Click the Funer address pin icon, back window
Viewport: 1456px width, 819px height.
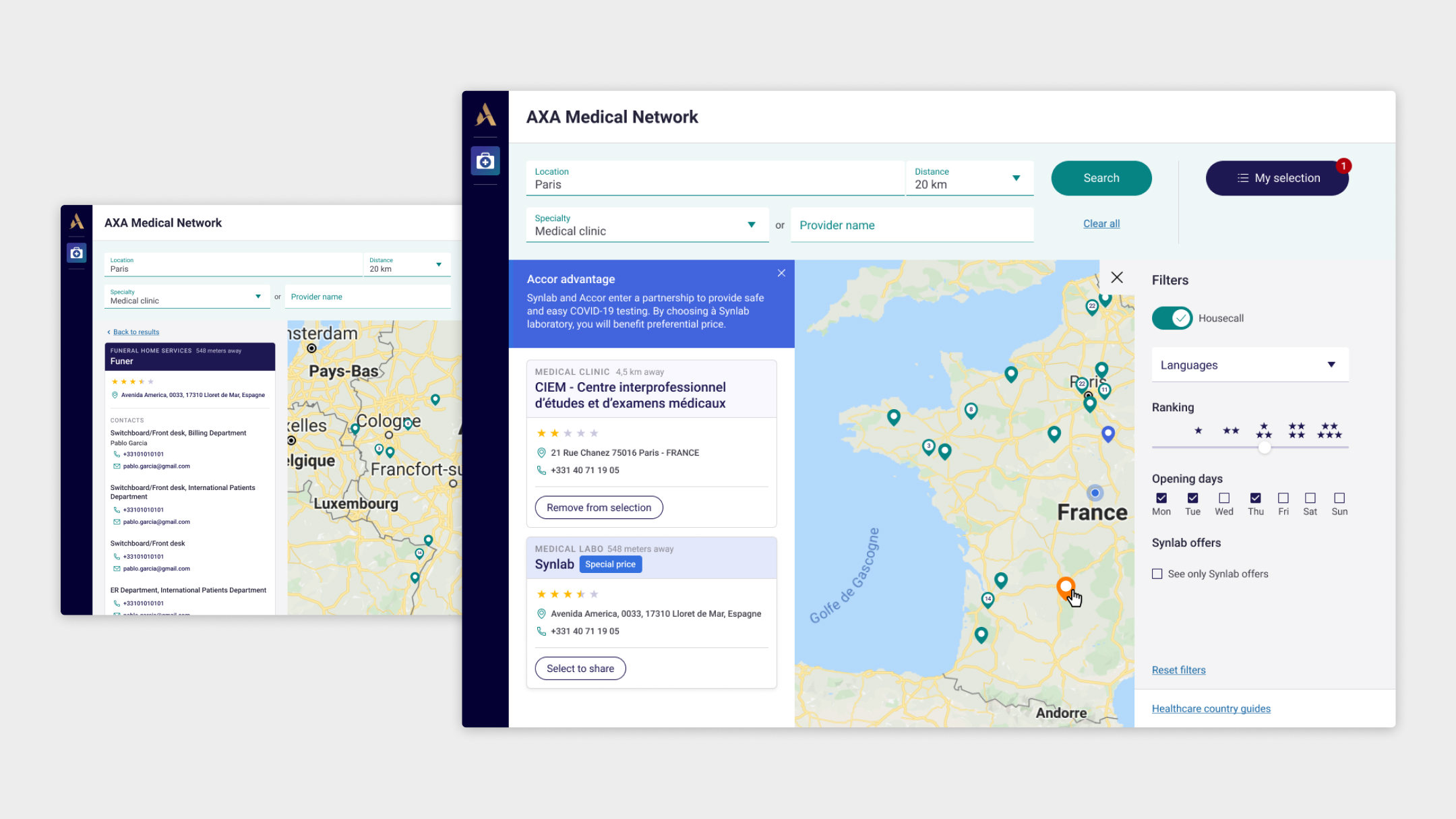coord(115,395)
